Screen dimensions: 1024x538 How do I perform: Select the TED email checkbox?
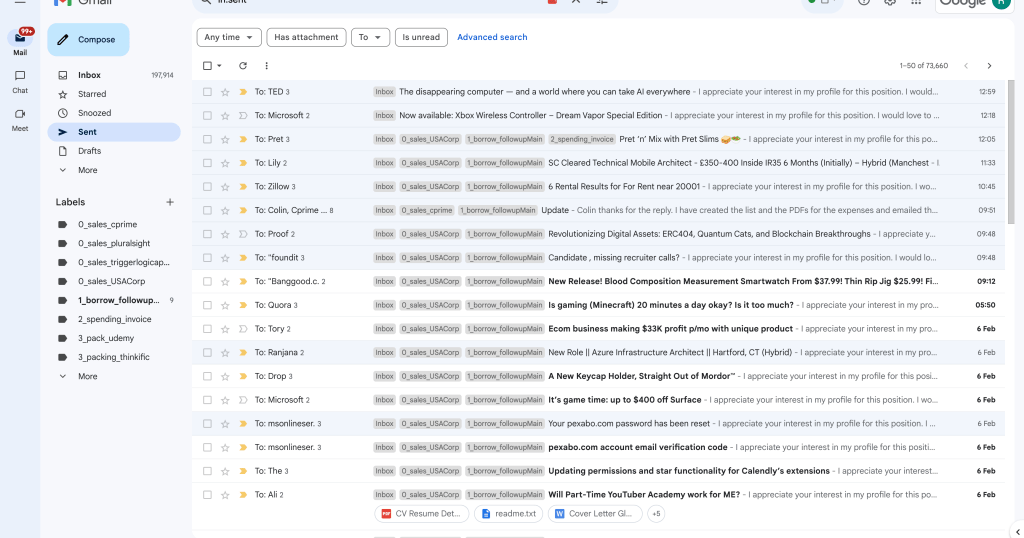pyautogui.click(x=207, y=92)
